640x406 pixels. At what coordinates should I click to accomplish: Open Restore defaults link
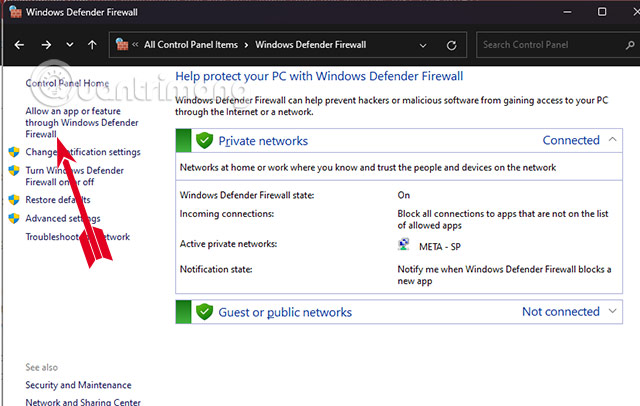[58, 200]
